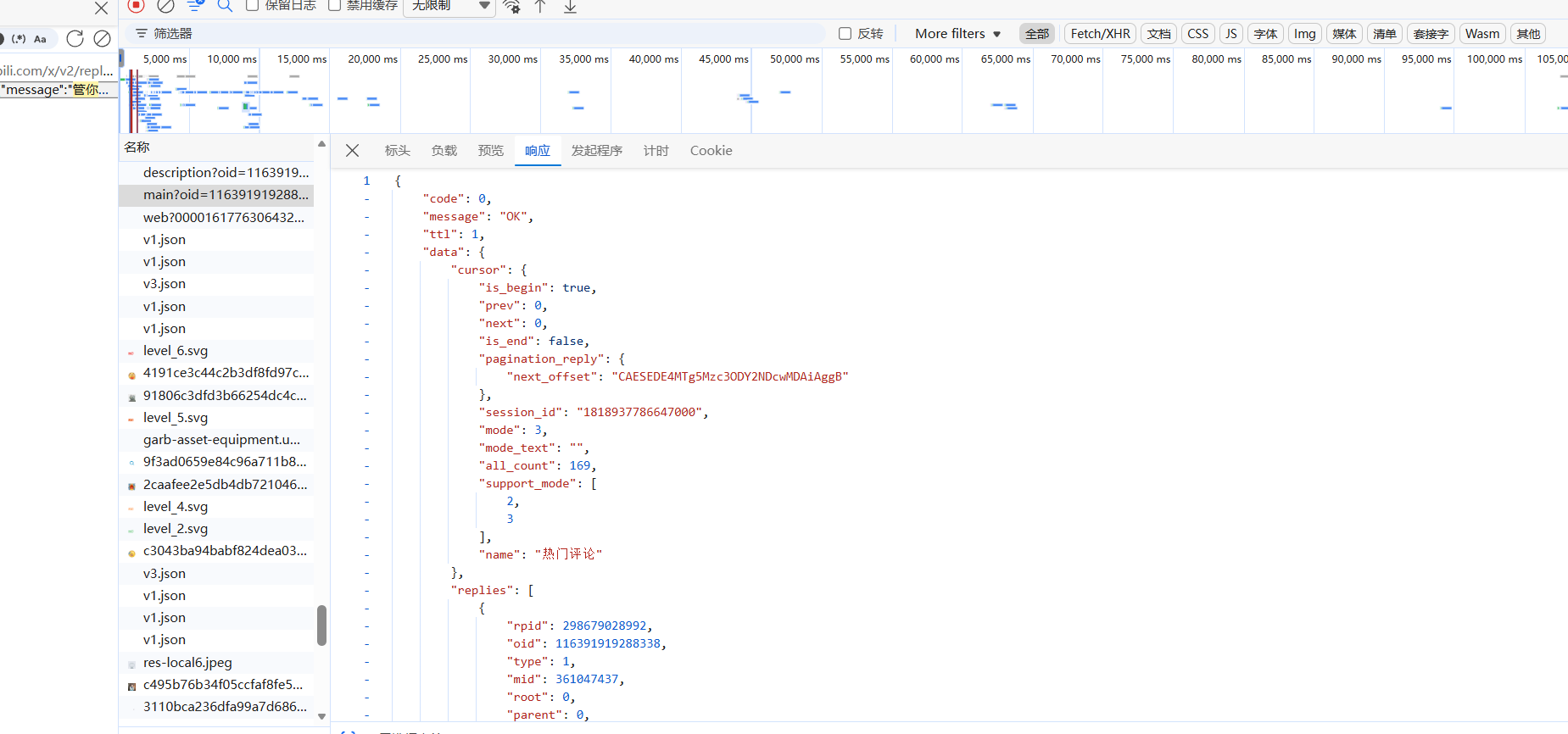This screenshot has height=734, width=1568.
Task: Switch to the Cookie tab
Action: 711,151
